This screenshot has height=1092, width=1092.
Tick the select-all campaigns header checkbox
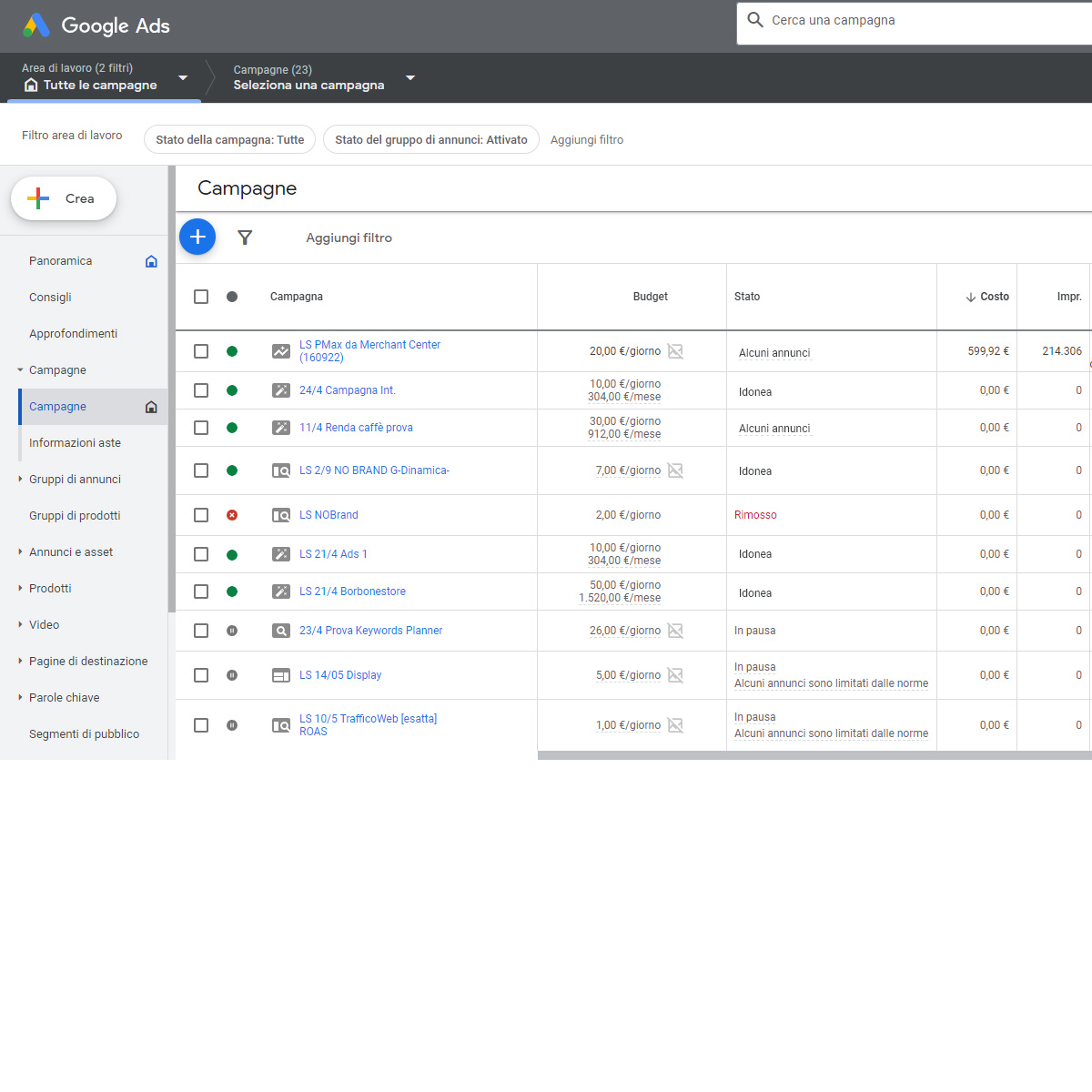[201, 297]
